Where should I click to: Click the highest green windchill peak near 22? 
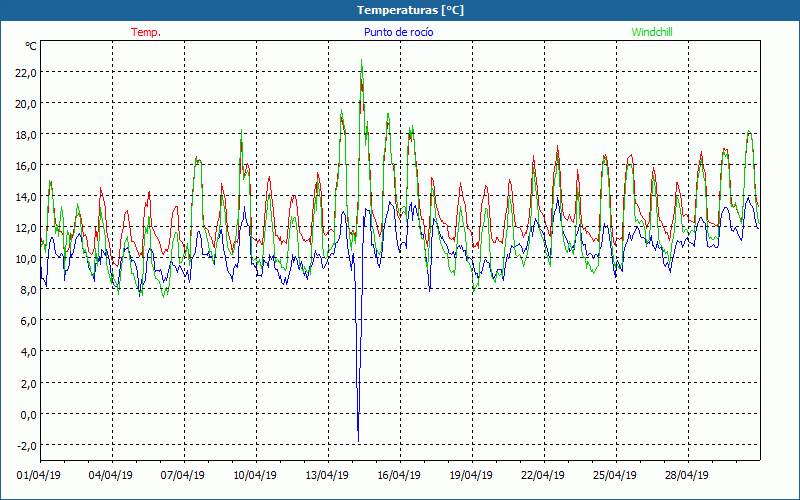(x=362, y=61)
